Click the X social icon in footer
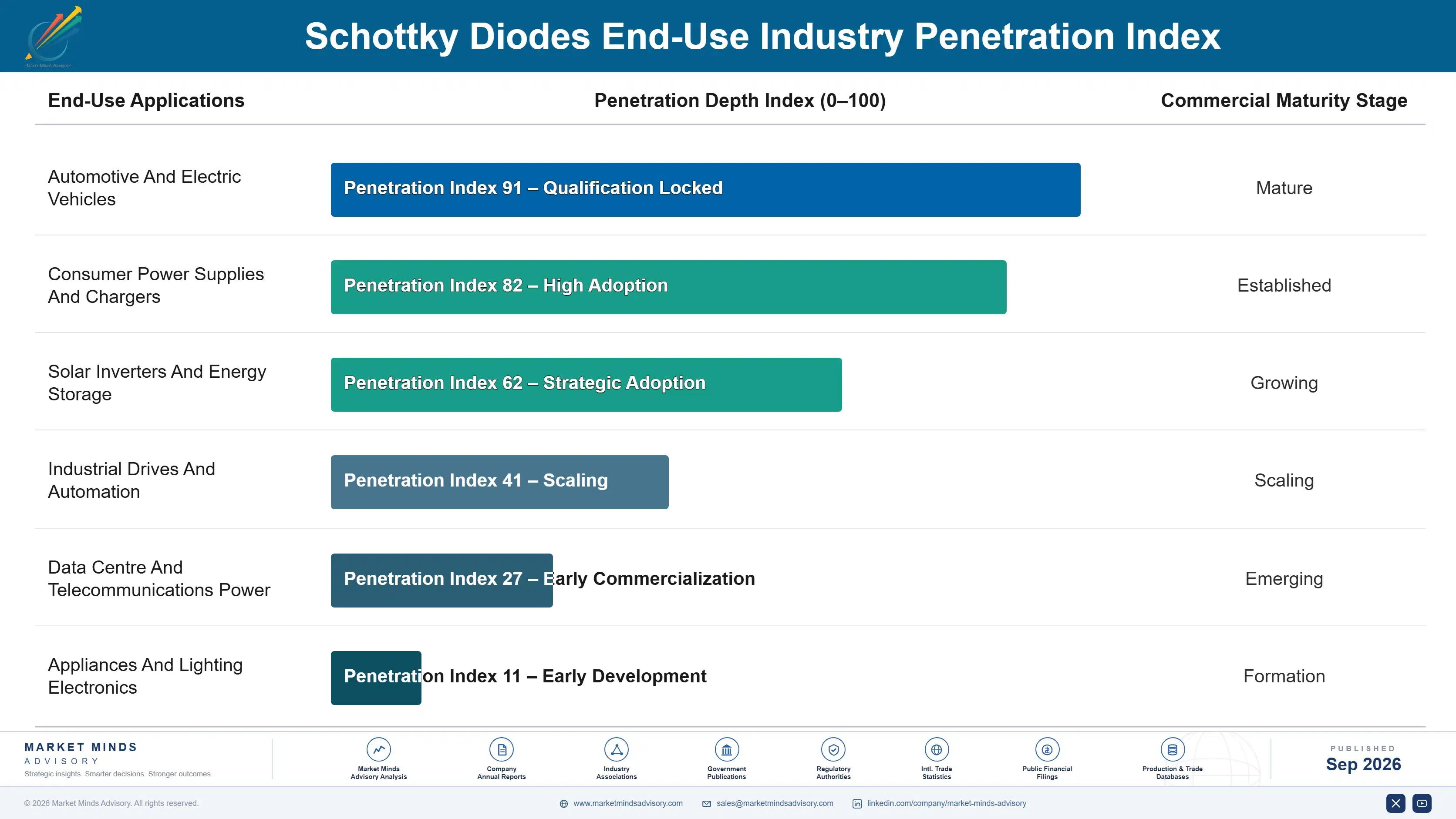 1395,803
